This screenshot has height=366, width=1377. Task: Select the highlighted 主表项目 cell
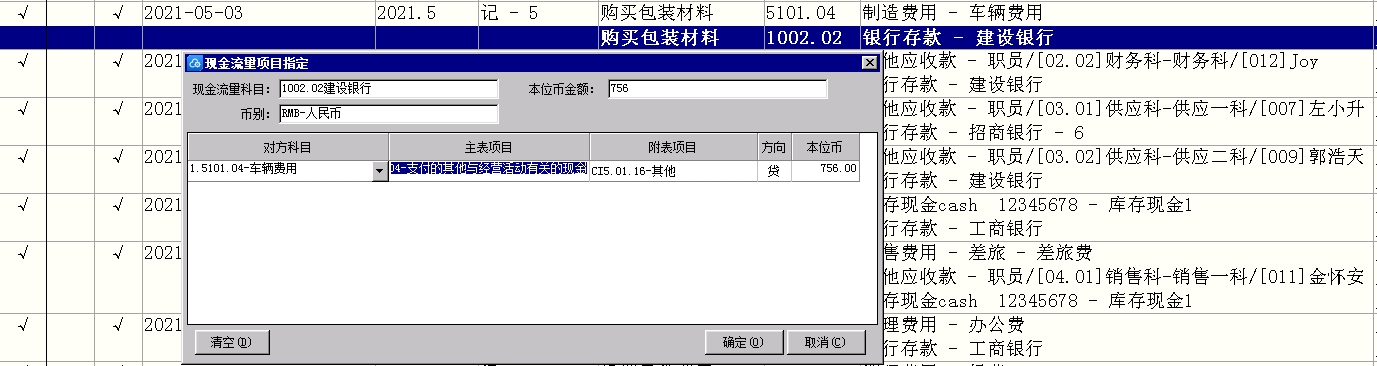coord(489,169)
